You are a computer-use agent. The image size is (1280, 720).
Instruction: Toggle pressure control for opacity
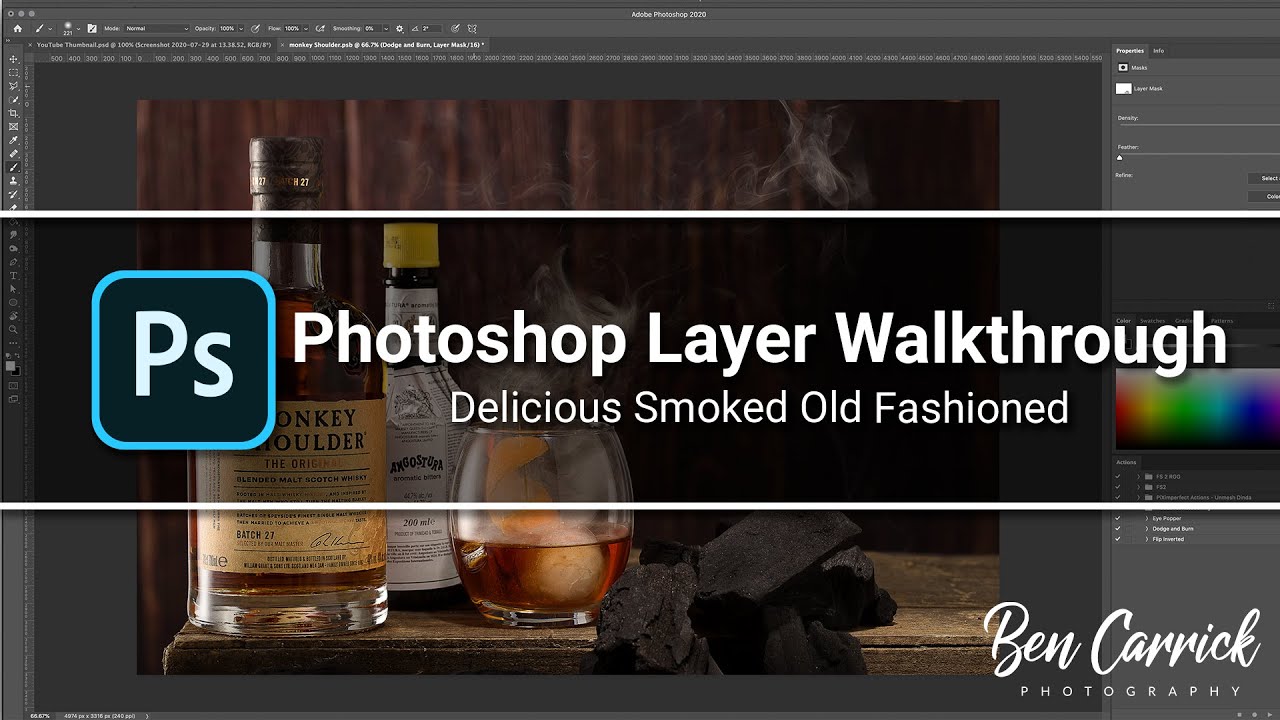coord(255,29)
